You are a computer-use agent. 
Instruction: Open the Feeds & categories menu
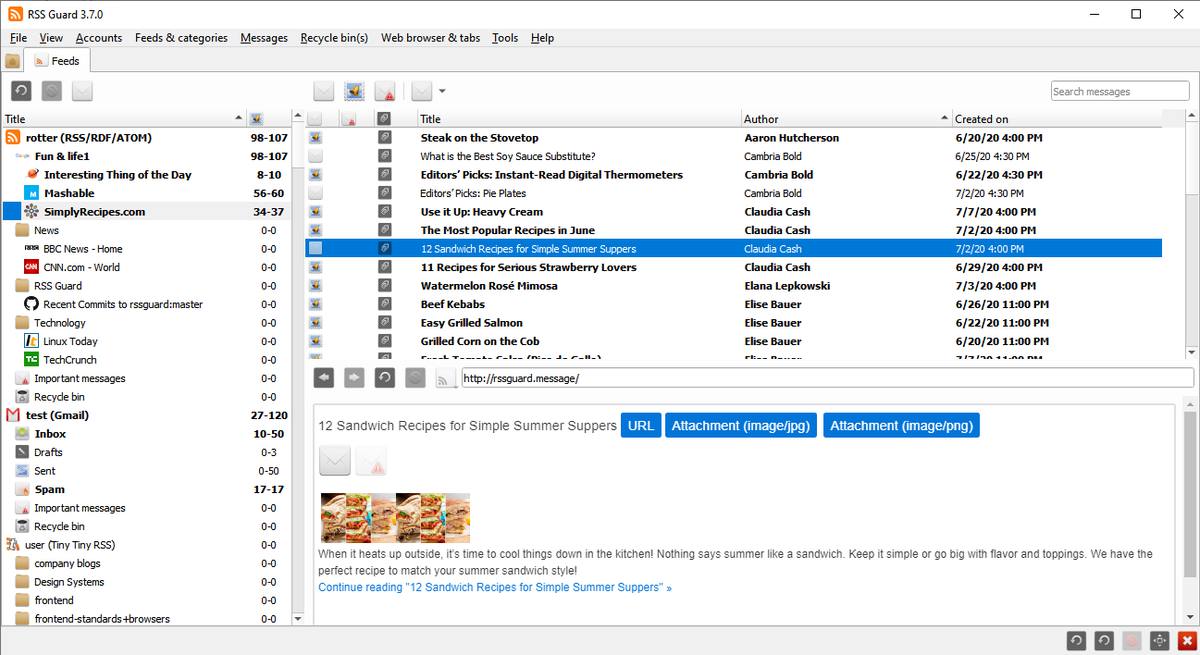[x=181, y=38]
